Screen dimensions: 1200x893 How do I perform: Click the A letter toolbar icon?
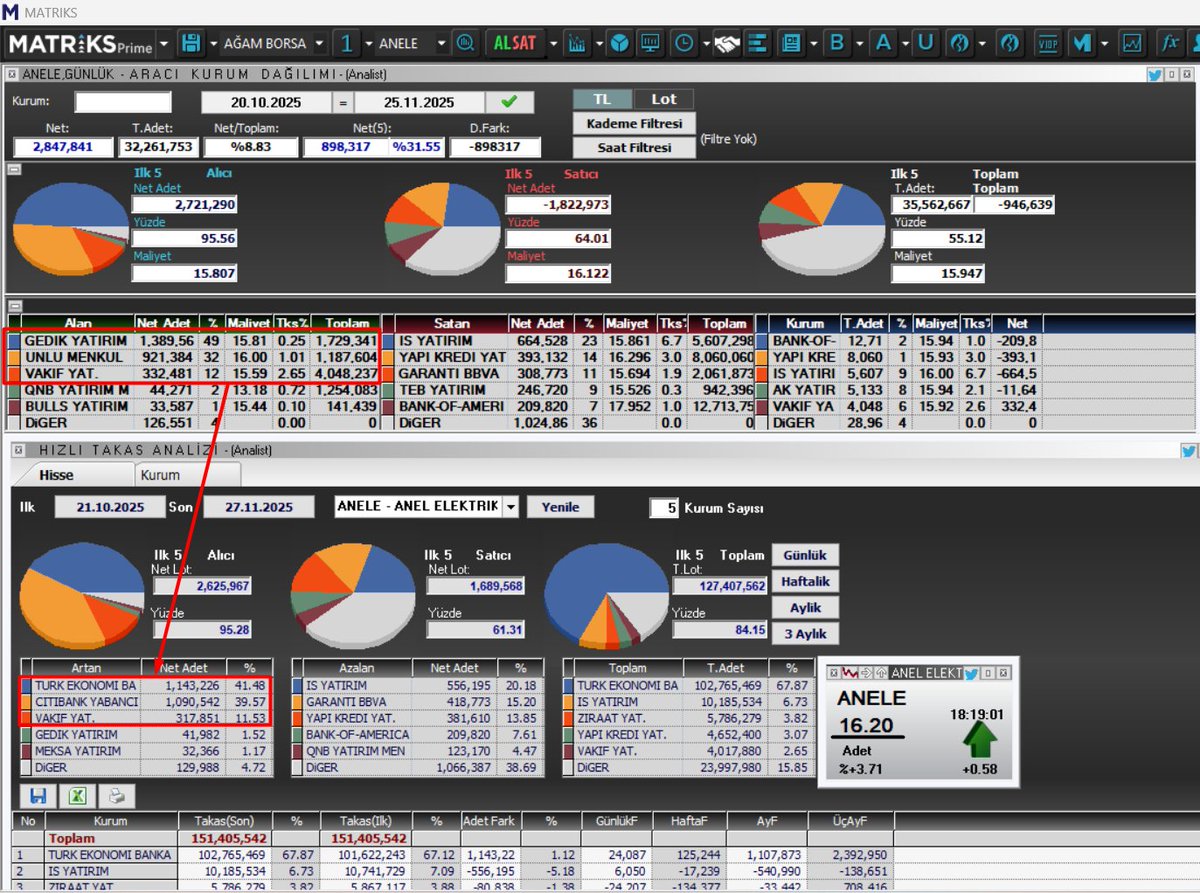coord(883,43)
